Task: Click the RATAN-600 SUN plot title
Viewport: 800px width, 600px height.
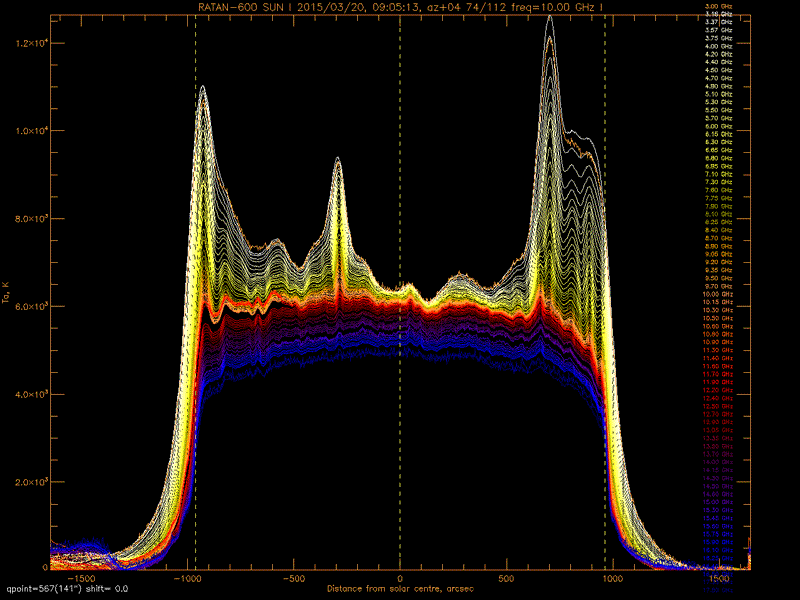Action: point(400,7)
